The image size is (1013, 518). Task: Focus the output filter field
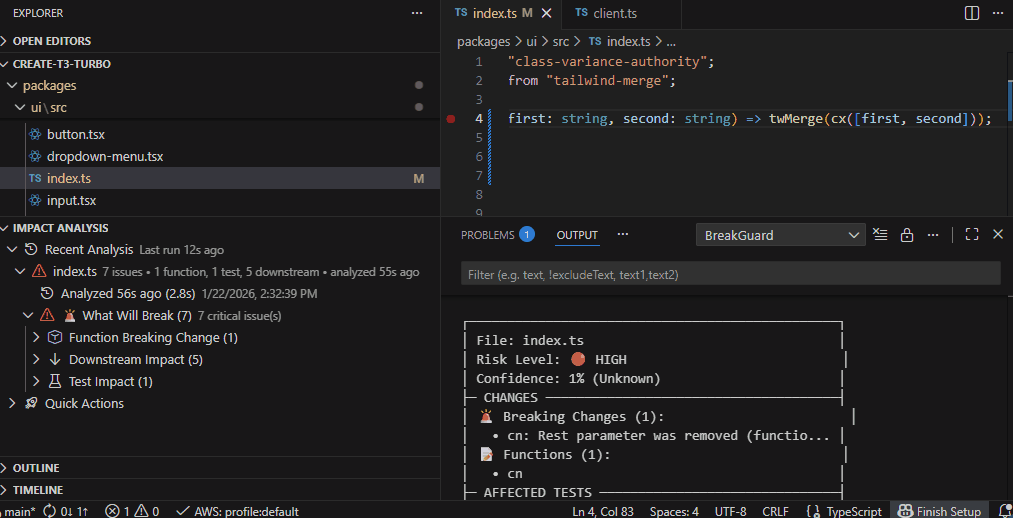pos(731,275)
